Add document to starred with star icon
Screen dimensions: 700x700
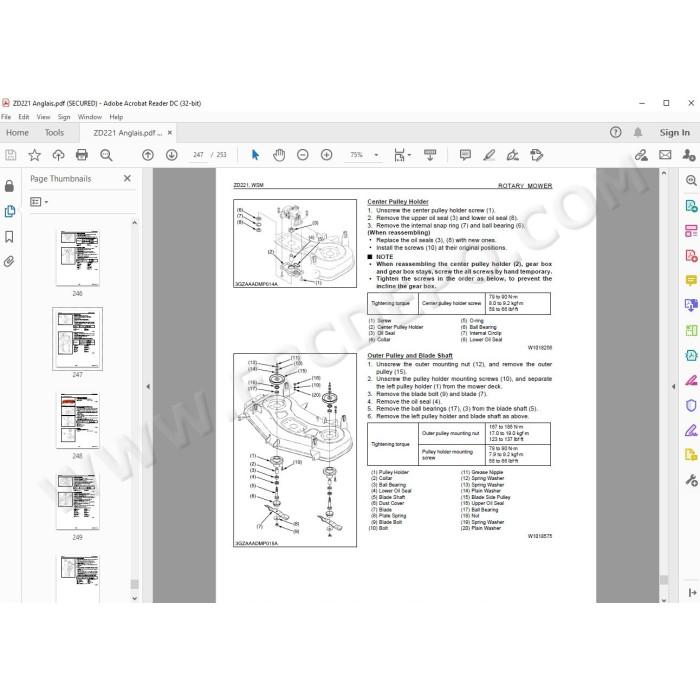click(34, 155)
